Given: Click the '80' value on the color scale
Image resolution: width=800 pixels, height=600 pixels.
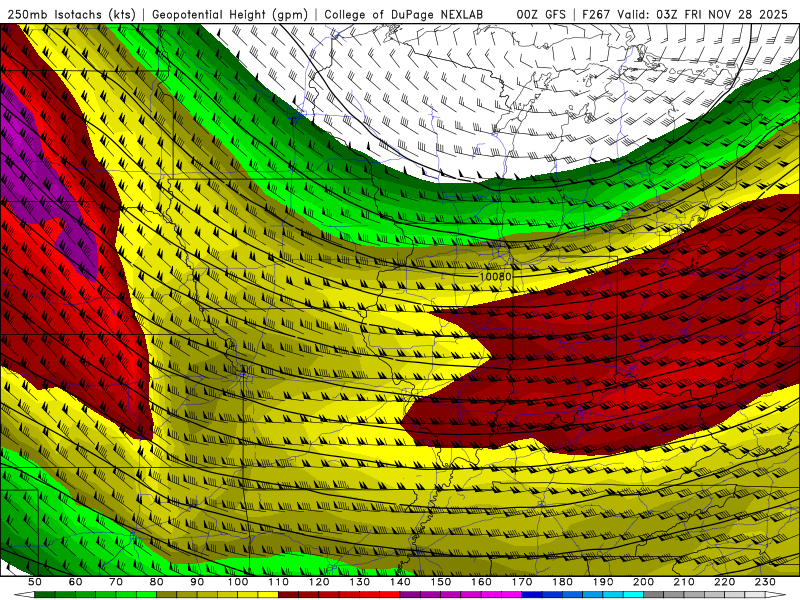Looking at the screenshot, I should (x=157, y=582).
